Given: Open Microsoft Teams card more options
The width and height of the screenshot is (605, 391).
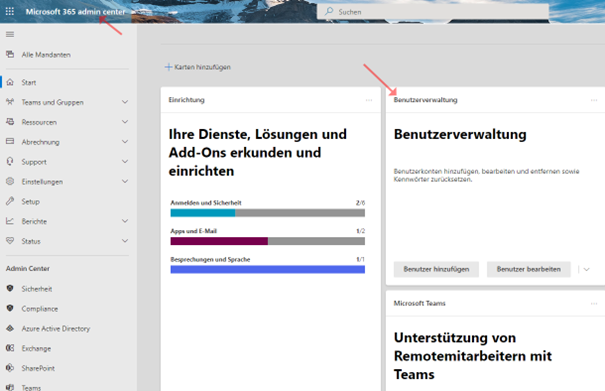Looking at the screenshot, I should [594, 303].
